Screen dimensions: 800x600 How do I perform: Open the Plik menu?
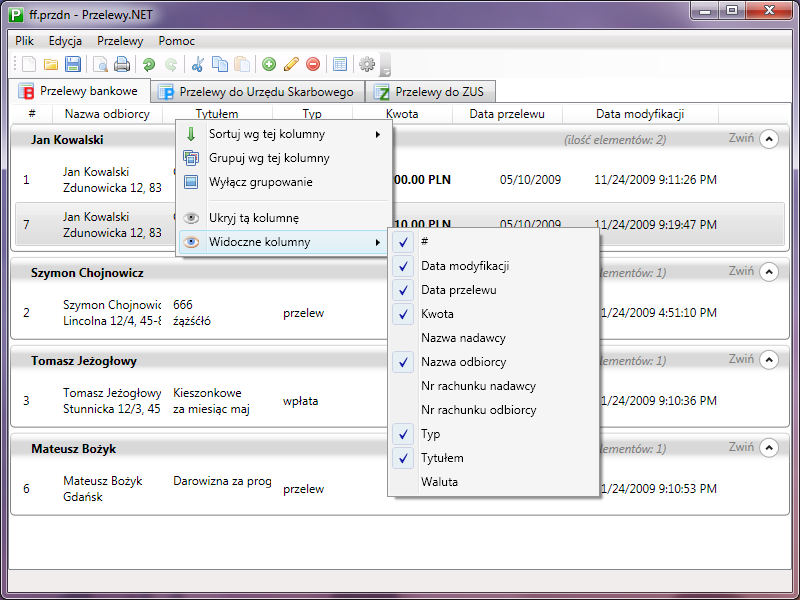(24, 41)
